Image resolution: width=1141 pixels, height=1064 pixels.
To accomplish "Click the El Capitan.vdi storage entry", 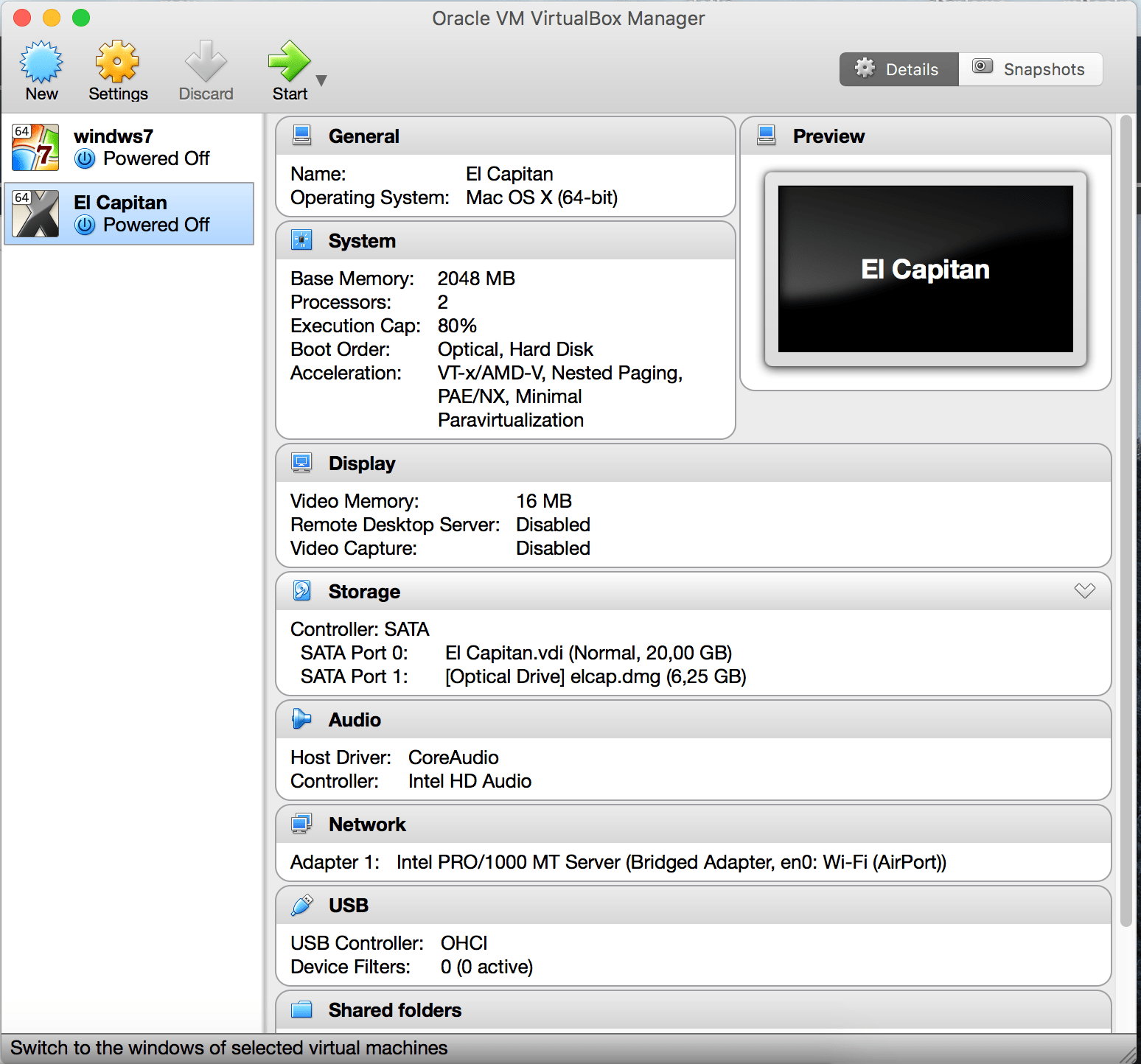I will tap(587, 653).
